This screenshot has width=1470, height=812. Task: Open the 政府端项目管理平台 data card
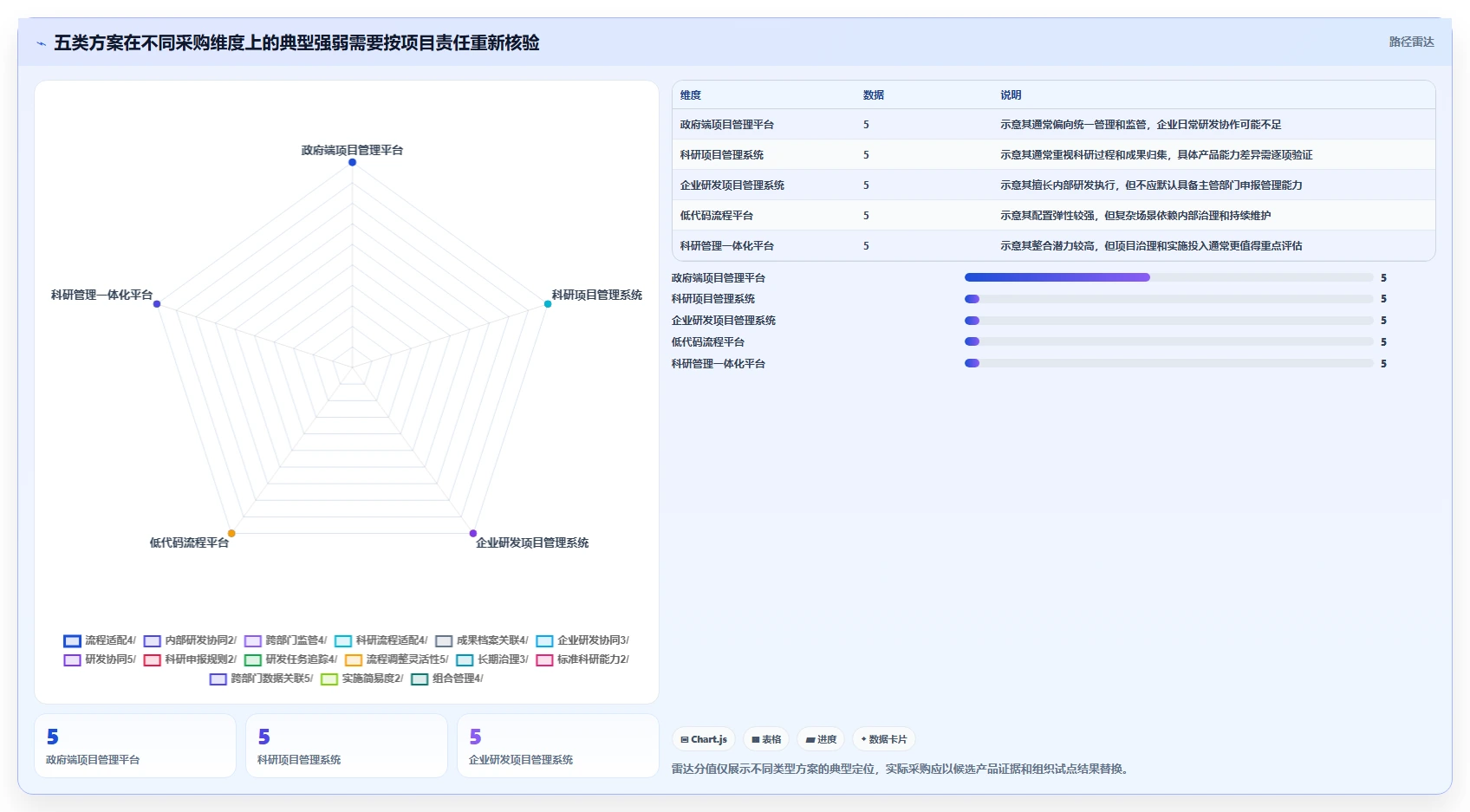135,745
